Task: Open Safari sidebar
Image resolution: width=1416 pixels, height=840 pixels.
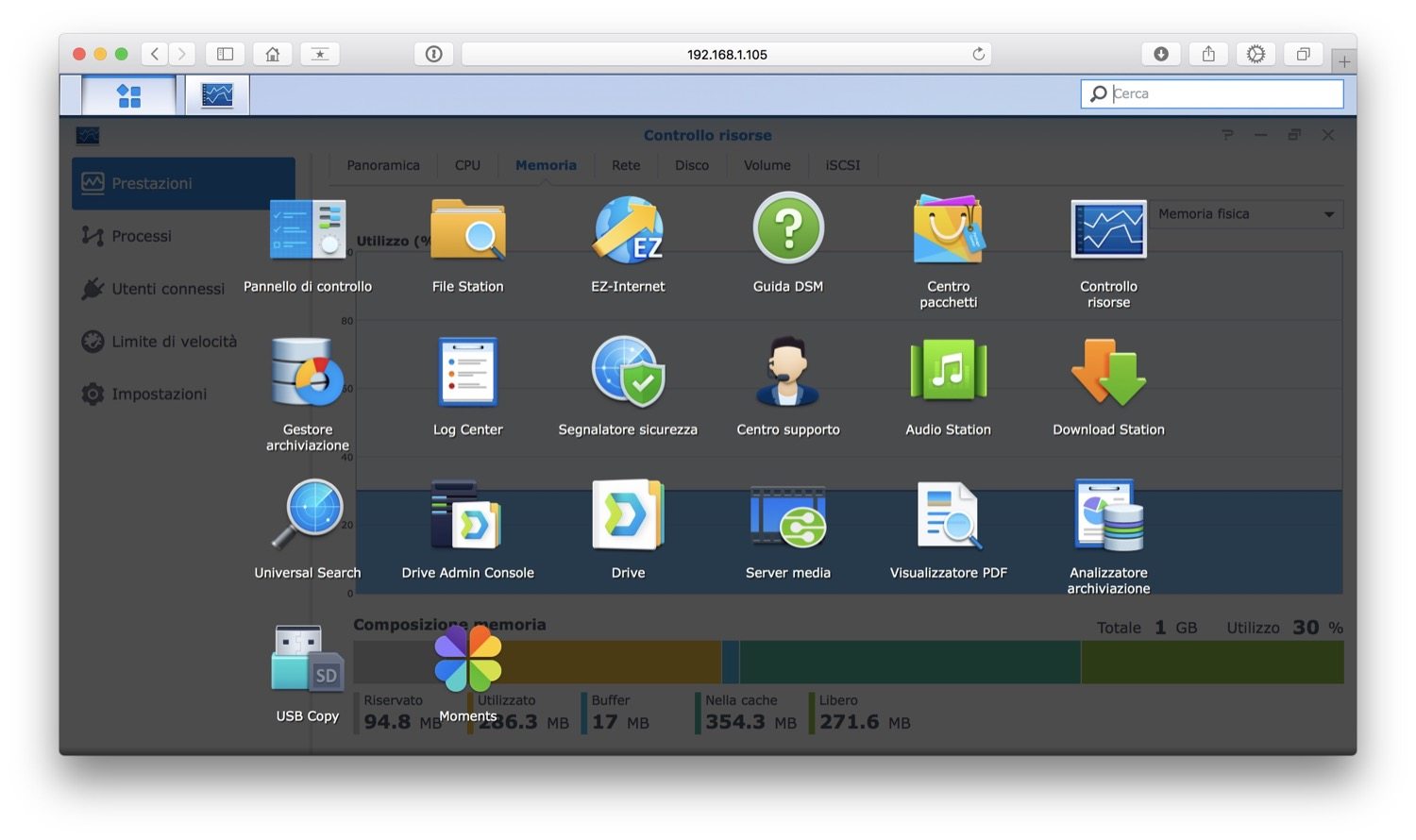Action: point(225,54)
